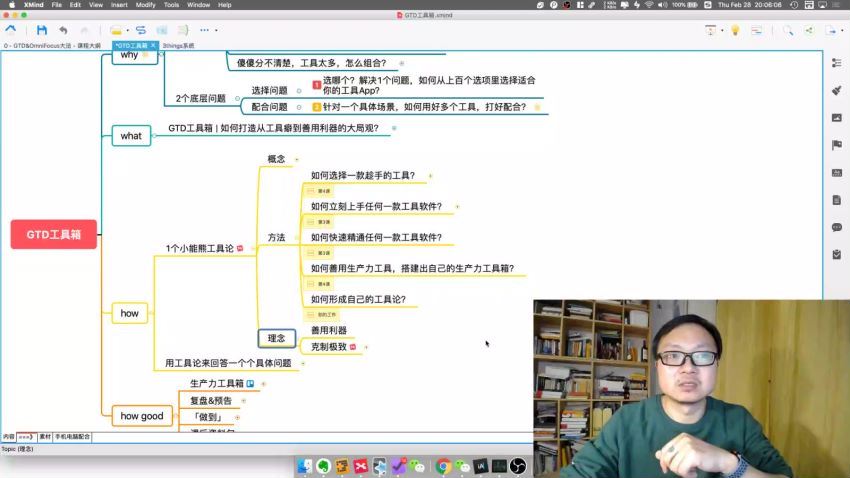Select the what topic node

(x=131, y=136)
